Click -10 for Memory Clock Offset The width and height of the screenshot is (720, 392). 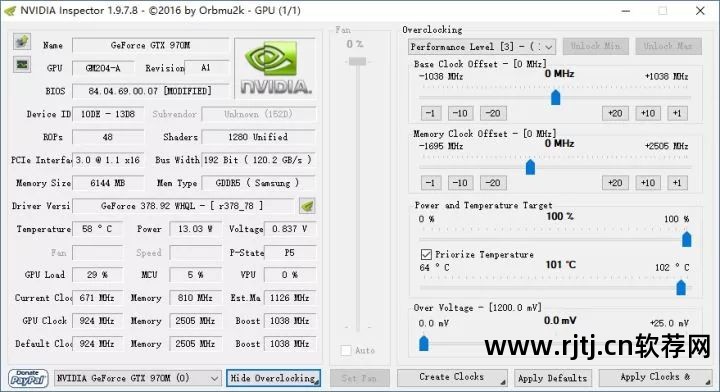(x=460, y=183)
